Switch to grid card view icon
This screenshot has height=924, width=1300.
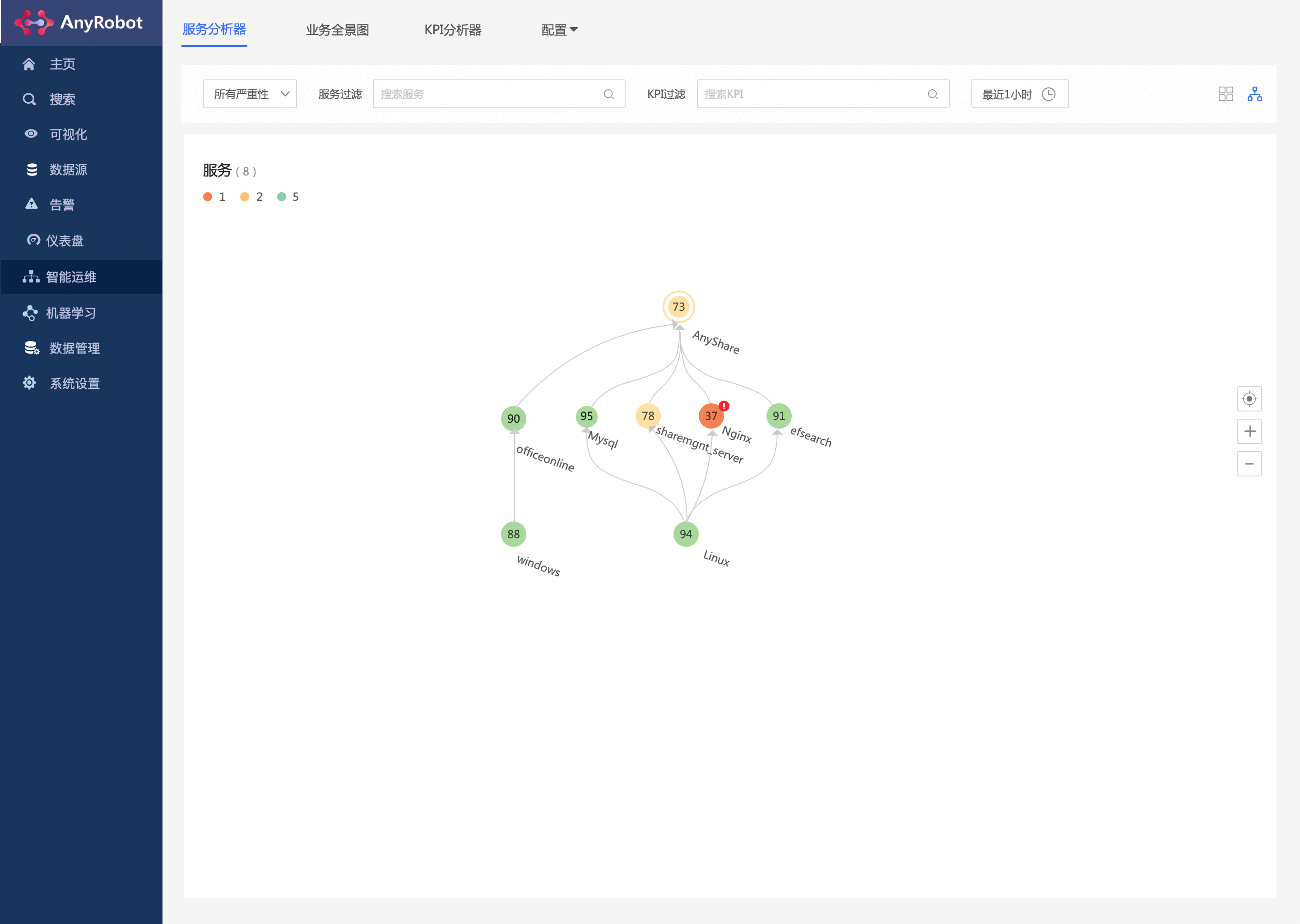1226,94
